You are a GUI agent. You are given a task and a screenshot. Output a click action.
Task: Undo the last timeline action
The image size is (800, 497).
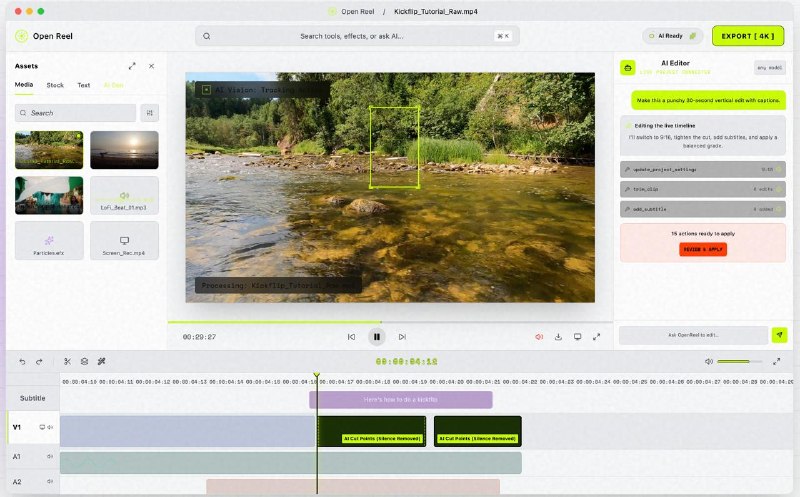coord(22,361)
